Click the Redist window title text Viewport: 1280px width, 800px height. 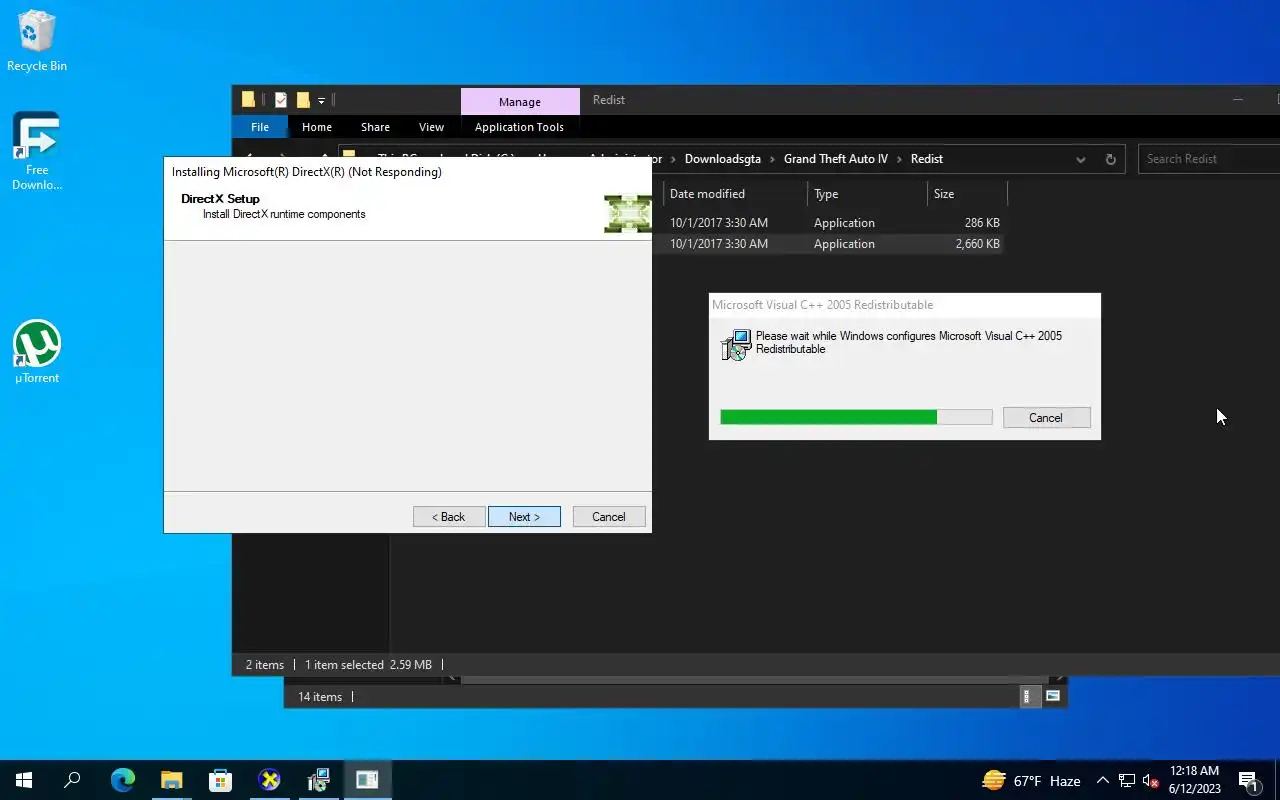click(x=609, y=100)
